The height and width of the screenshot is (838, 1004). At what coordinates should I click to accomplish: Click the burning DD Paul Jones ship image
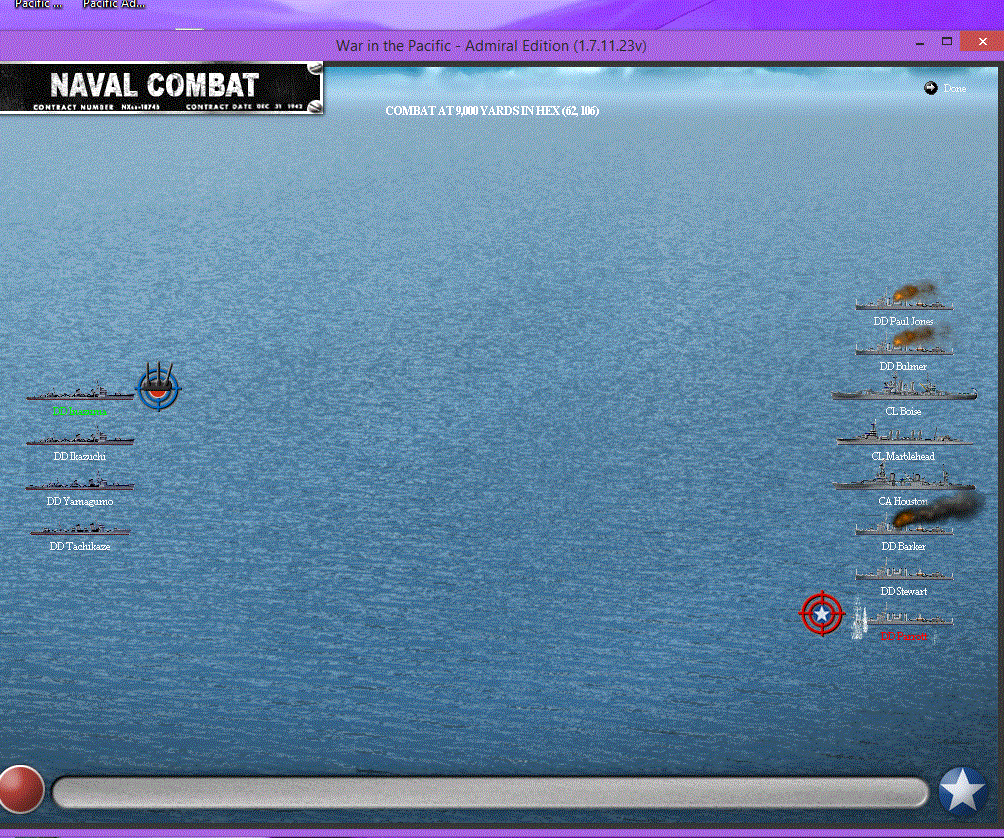(904, 298)
